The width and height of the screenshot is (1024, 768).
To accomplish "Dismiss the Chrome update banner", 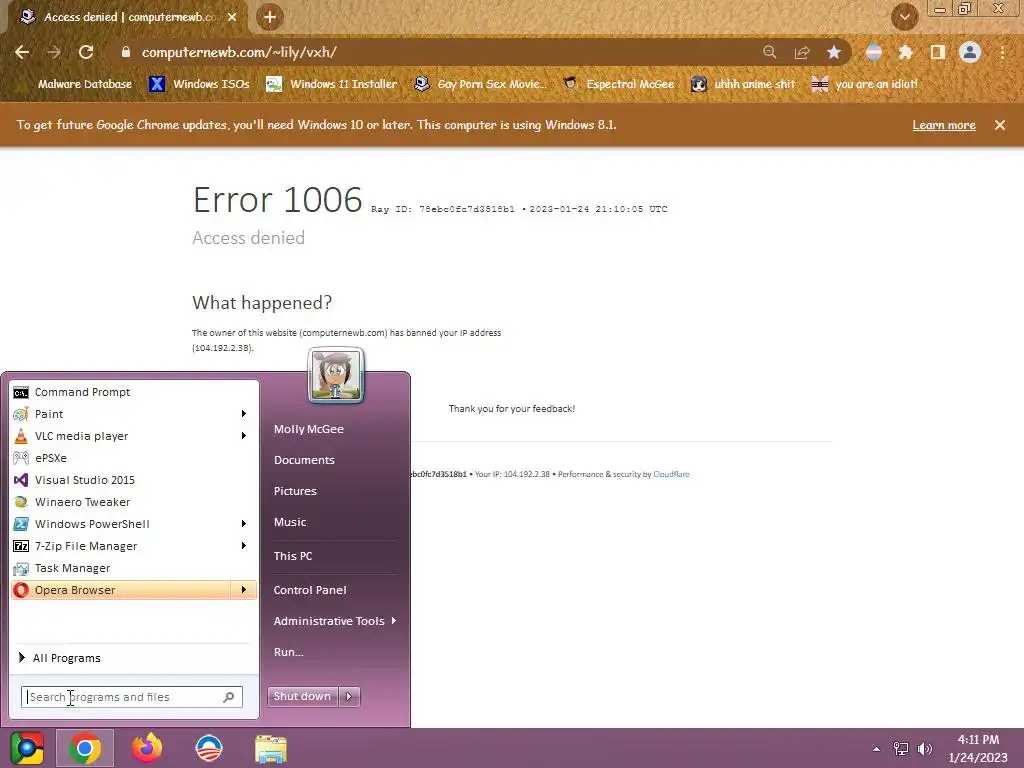I will coord(1000,125).
